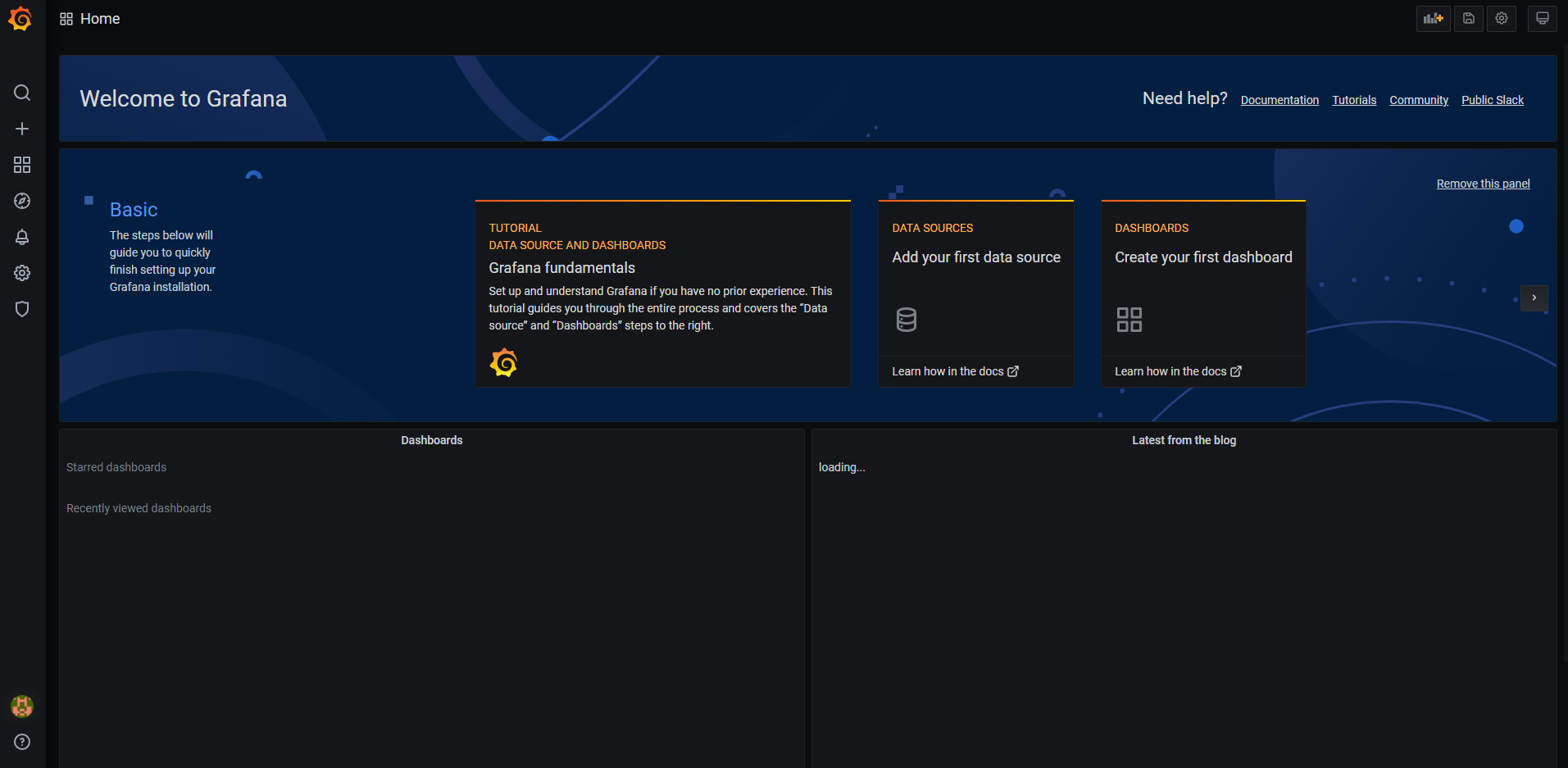Click the Grafana logo in sidebar
1568x768 pixels.
click(x=20, y=18)
